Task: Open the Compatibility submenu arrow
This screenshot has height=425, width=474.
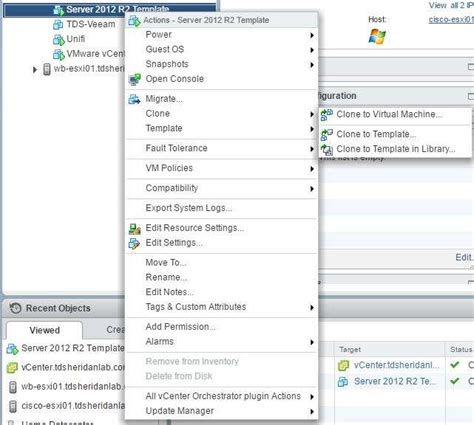Action: pyautogui.click(x=312, y=189)
